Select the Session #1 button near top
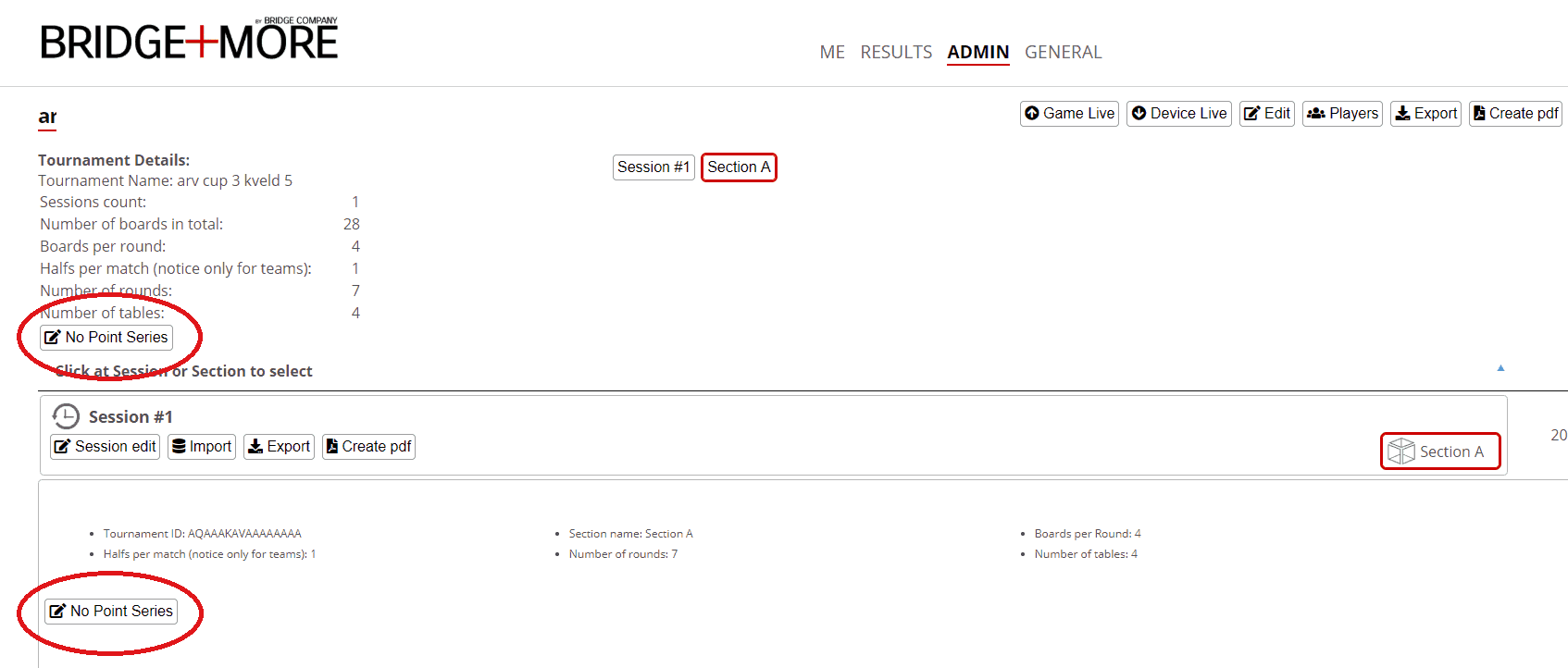 point(653,167)
